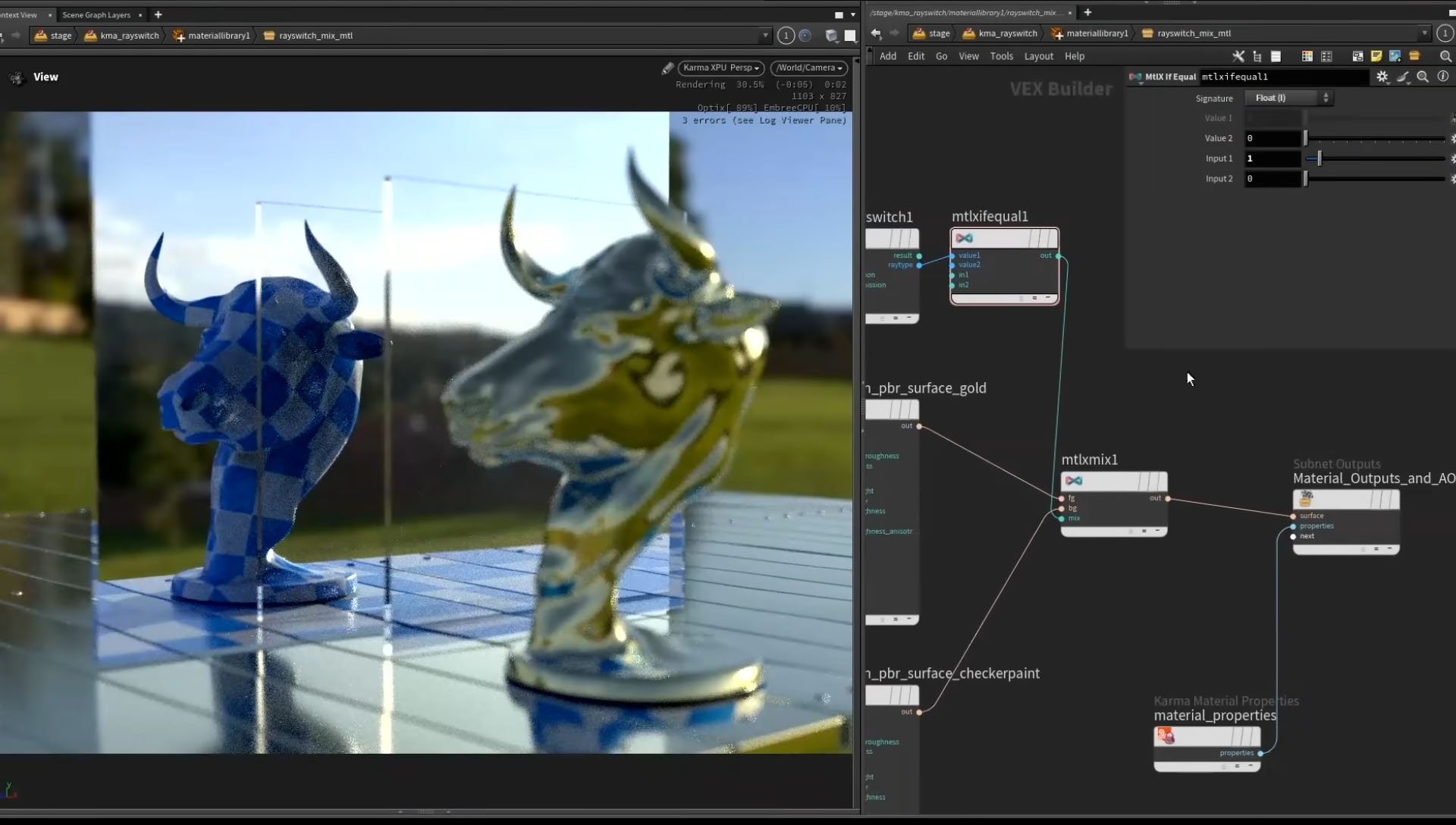Click the network editor search magnifier icon
The image size is (1456, 825).
[1445, 56]
